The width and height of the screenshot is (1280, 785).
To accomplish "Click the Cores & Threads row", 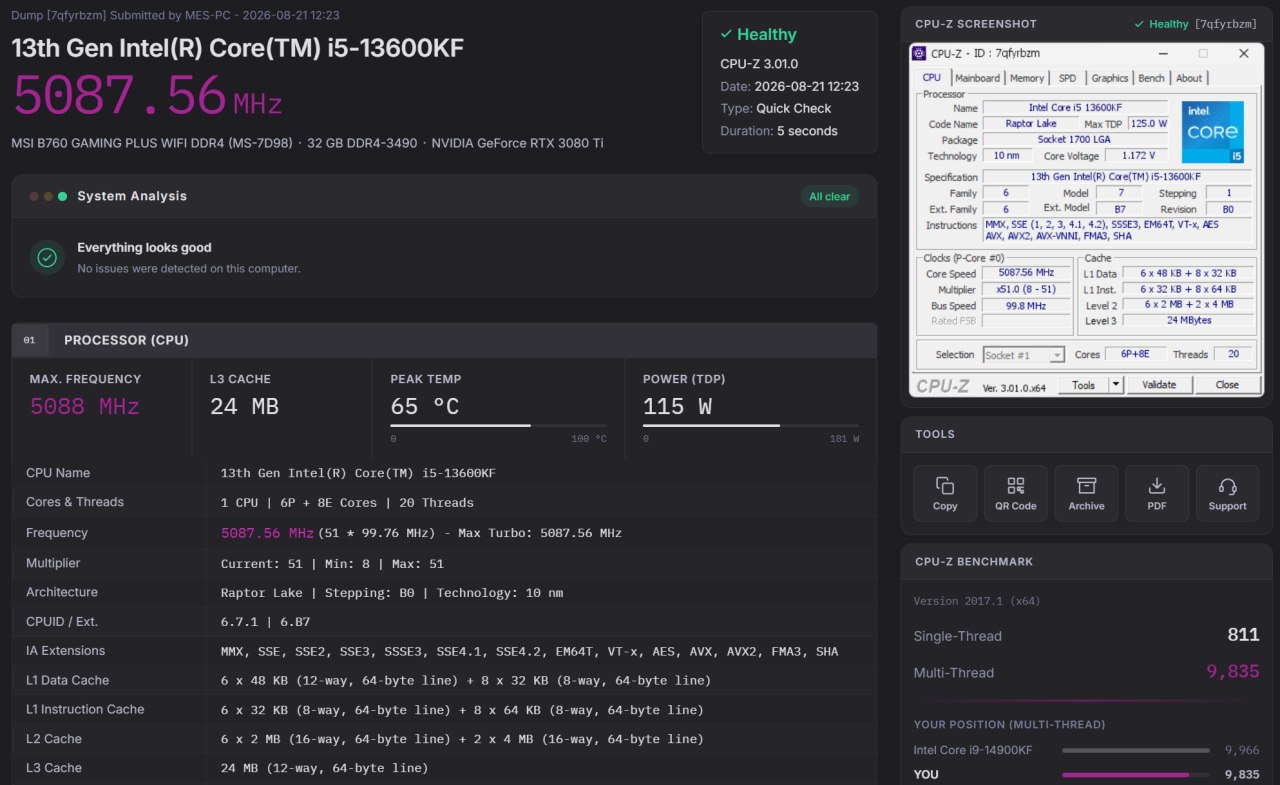I will coord(444,502).
